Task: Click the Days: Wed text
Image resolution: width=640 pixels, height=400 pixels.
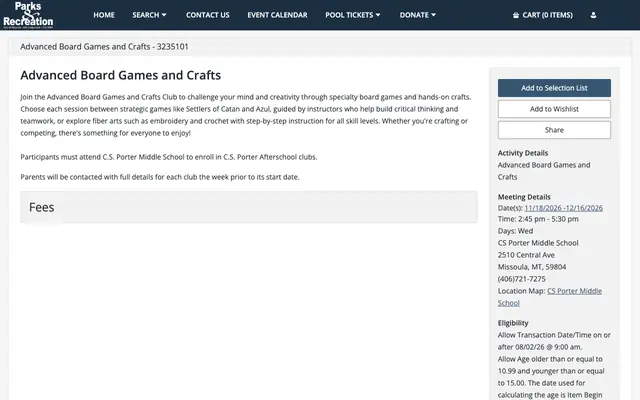Action: pyautogui.click(x=515, y=231)
